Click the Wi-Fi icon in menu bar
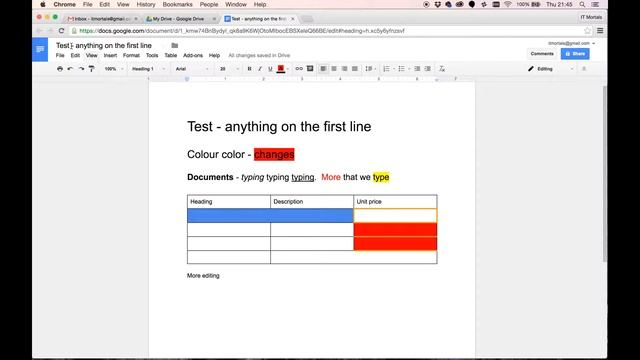This screenshot has width=640, height=360. coord(508,4)
